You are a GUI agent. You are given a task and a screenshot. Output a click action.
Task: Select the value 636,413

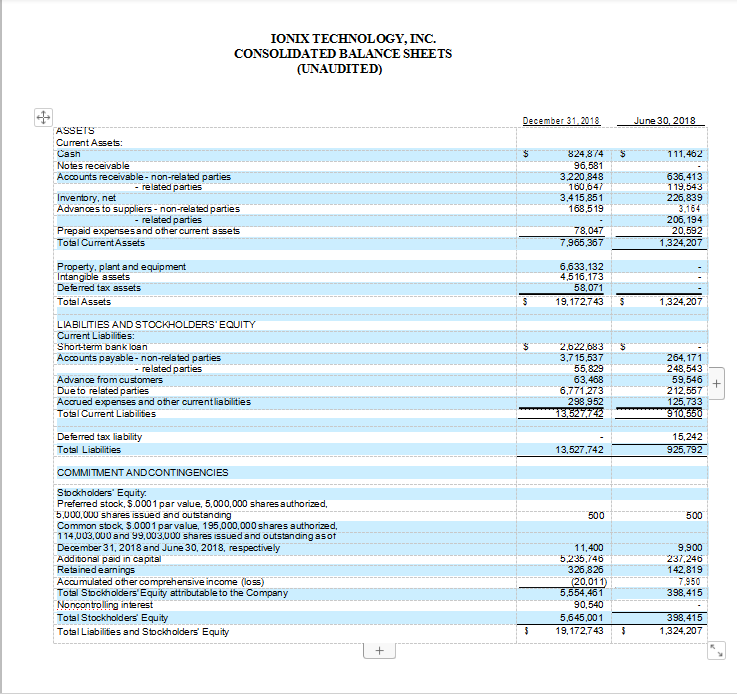click(684, 177)
